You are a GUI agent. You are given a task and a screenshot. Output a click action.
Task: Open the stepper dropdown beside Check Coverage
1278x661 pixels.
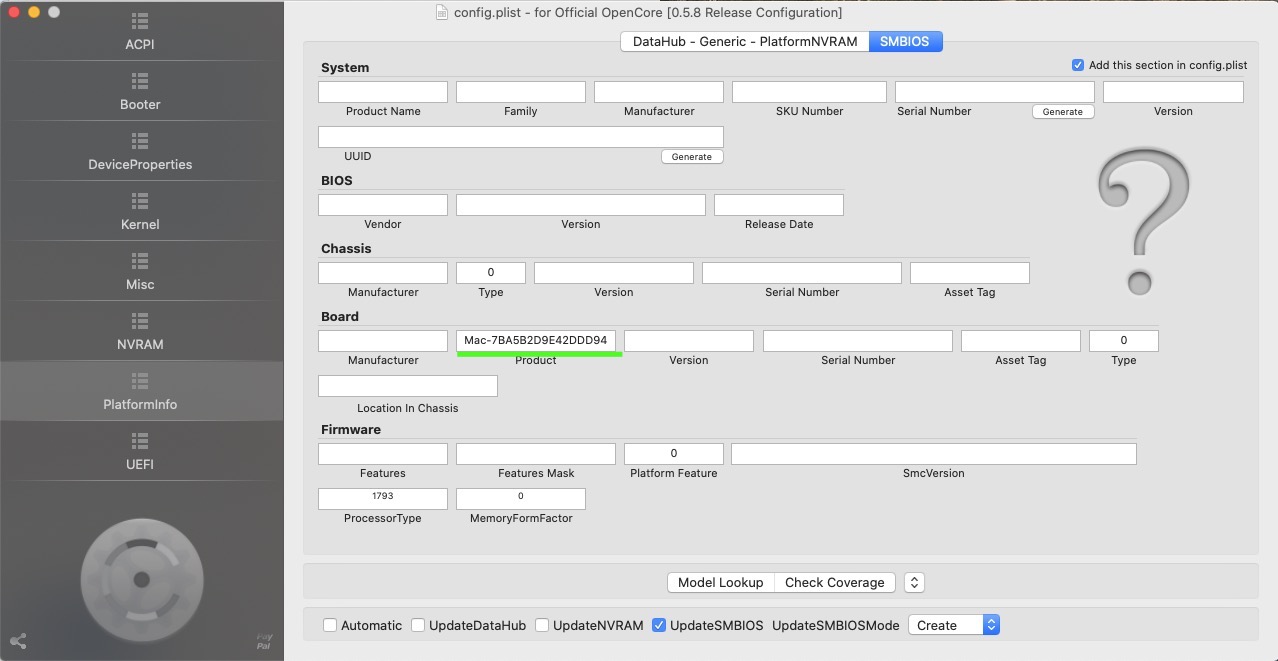coord(913,582)
